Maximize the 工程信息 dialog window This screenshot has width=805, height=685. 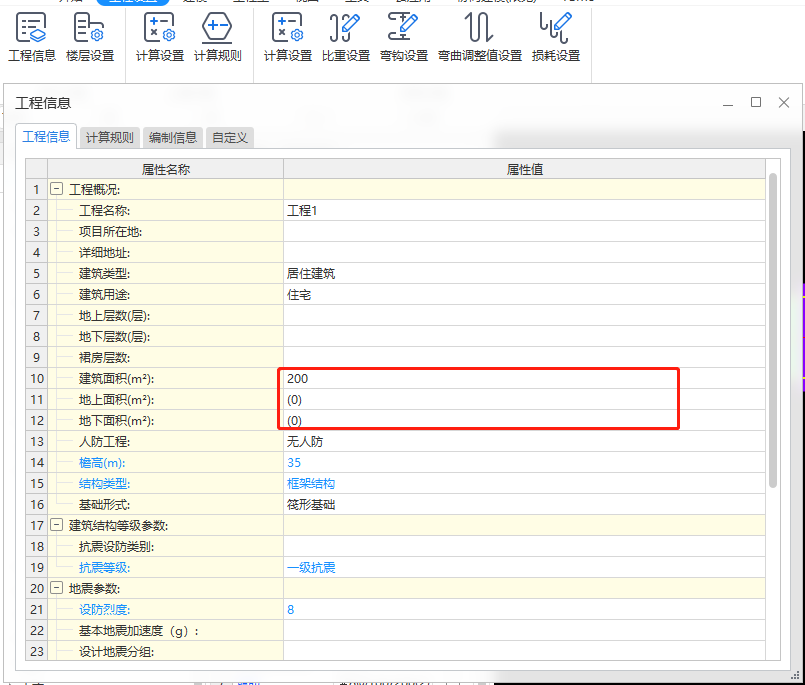tap(756, 102)
